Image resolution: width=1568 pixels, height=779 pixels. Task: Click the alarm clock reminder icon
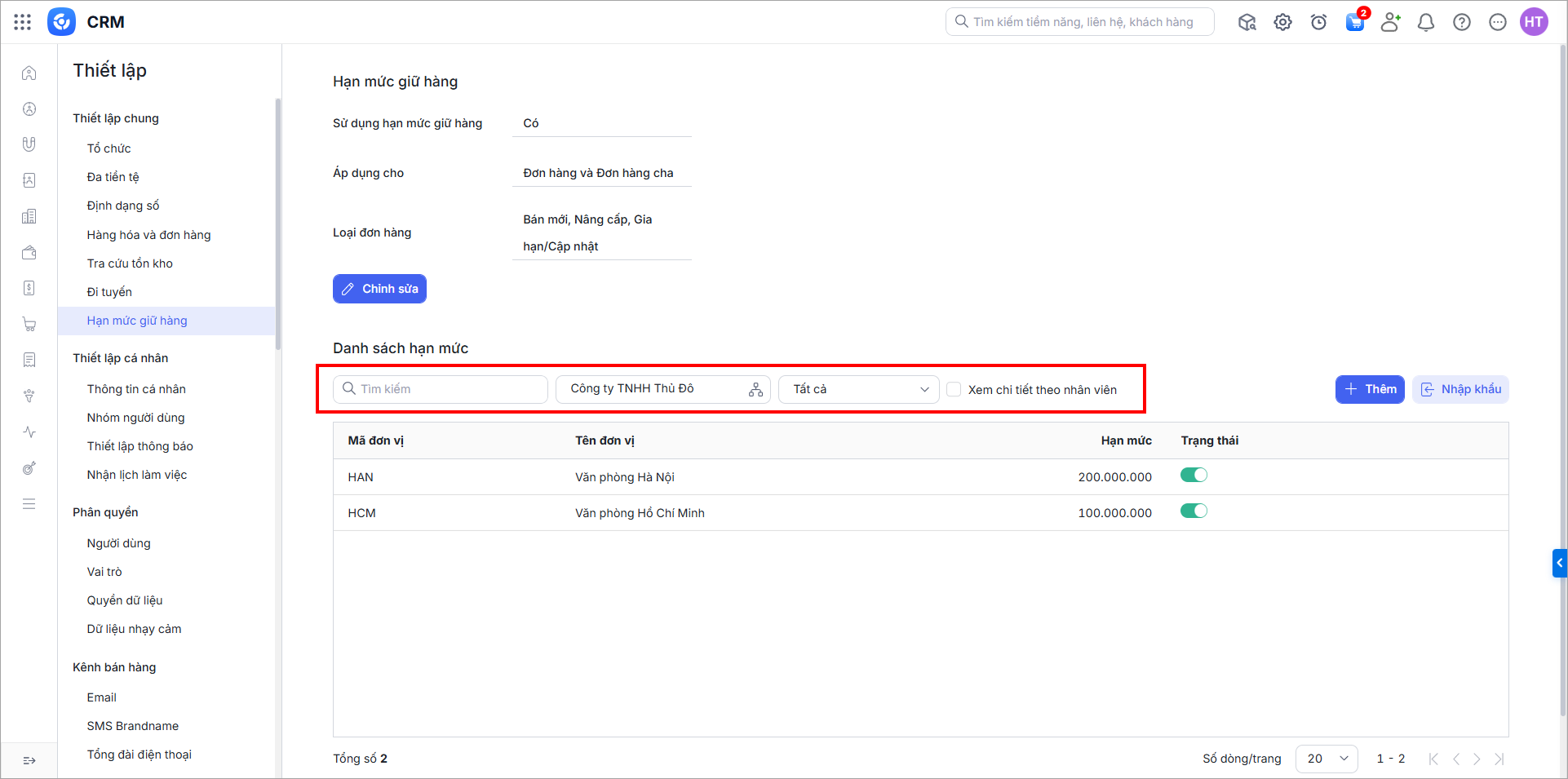click(1318, 22)
